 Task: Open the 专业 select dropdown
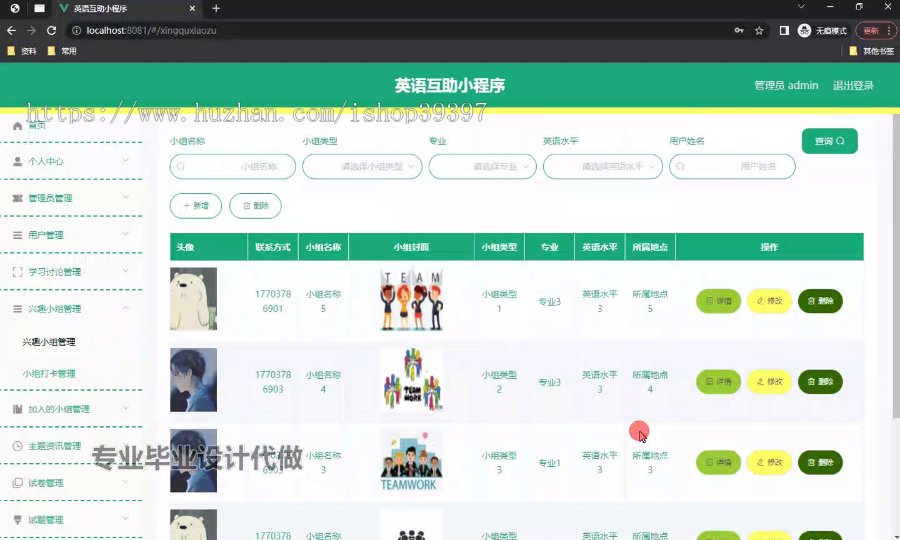coord(483,166)
